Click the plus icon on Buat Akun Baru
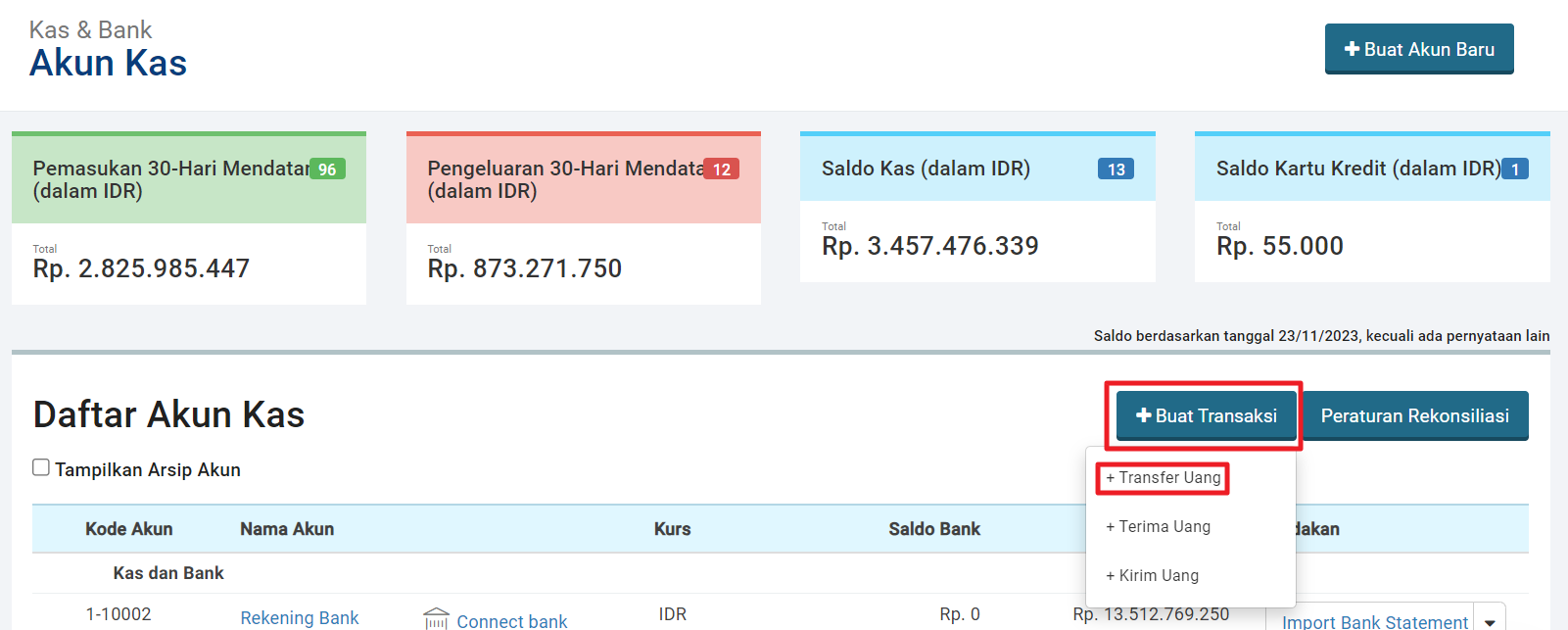The image size is (1568, 630). click(1352, 49)
